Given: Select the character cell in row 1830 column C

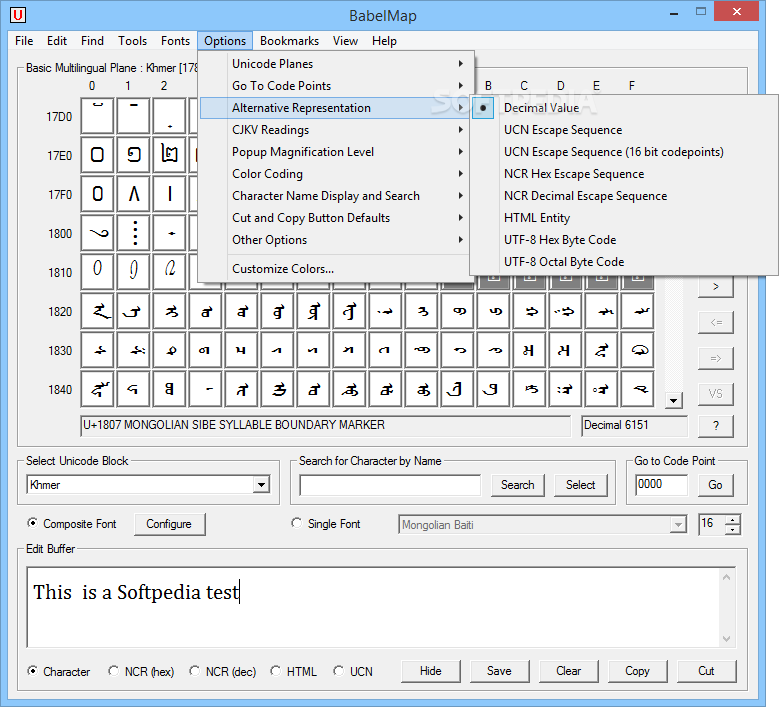Looking at the screenshot, I should [530, 350].
